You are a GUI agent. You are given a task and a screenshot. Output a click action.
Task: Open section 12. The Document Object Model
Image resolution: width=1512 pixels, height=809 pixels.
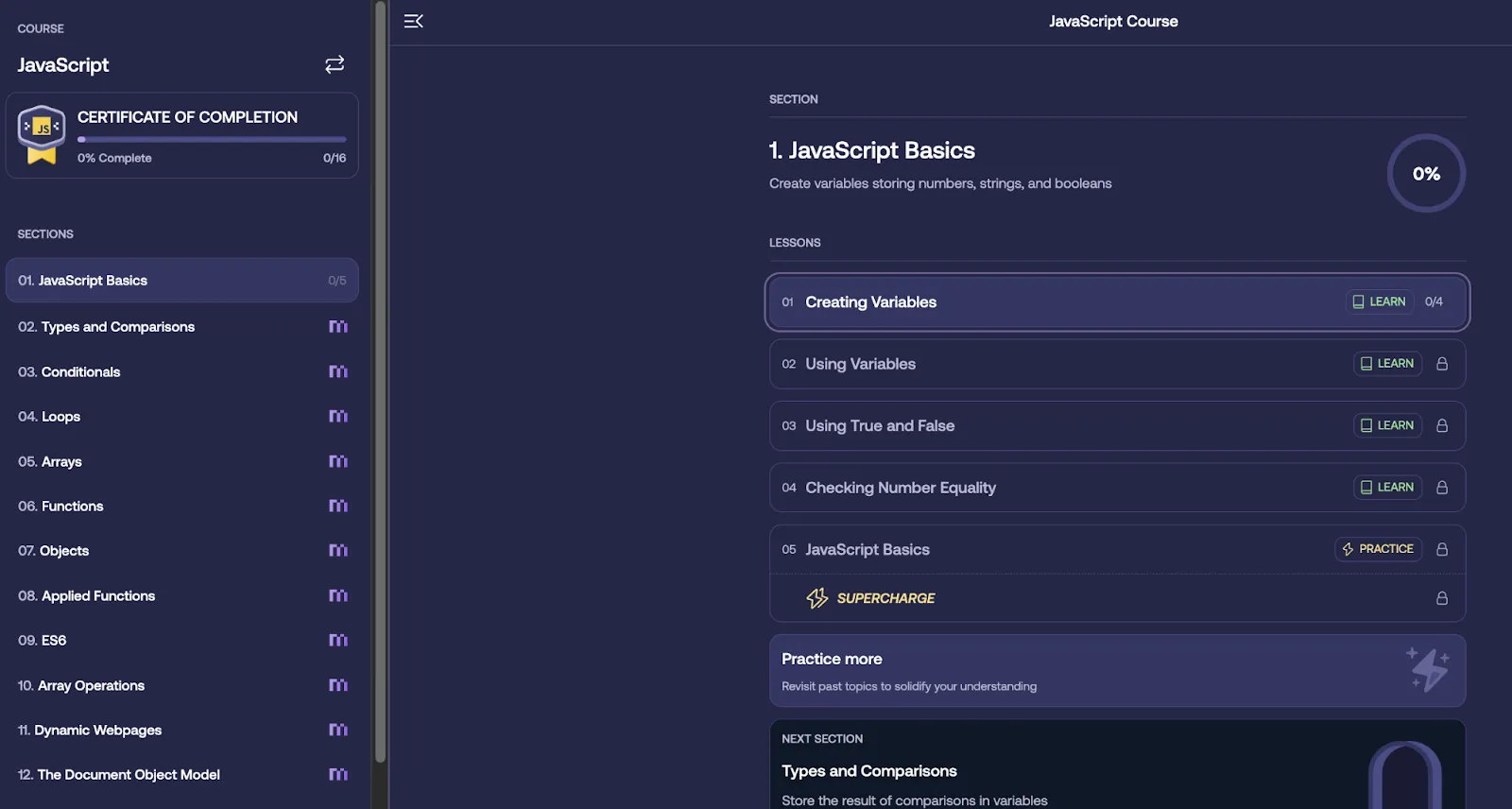coord(182,775)
